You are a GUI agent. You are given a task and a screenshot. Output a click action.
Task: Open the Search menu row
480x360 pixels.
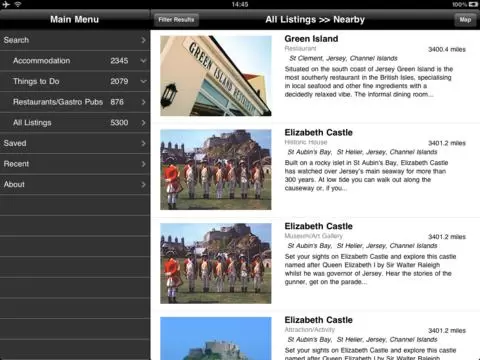[x=75, y=40]
